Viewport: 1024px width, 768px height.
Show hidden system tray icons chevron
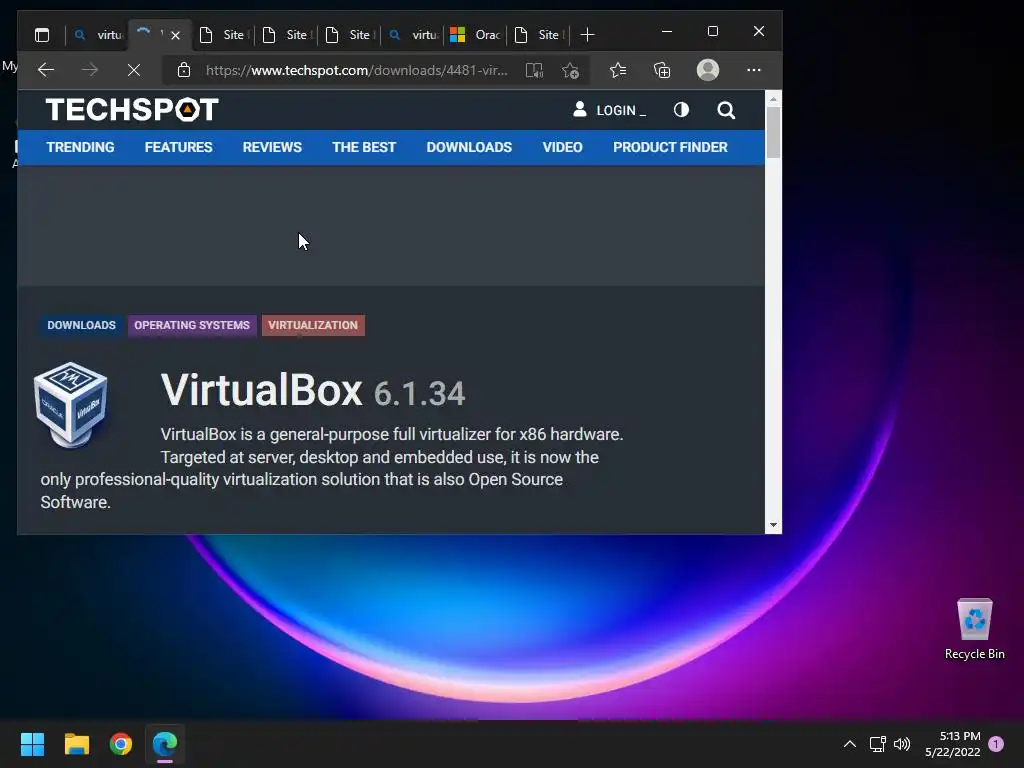[x=850, y=744]
